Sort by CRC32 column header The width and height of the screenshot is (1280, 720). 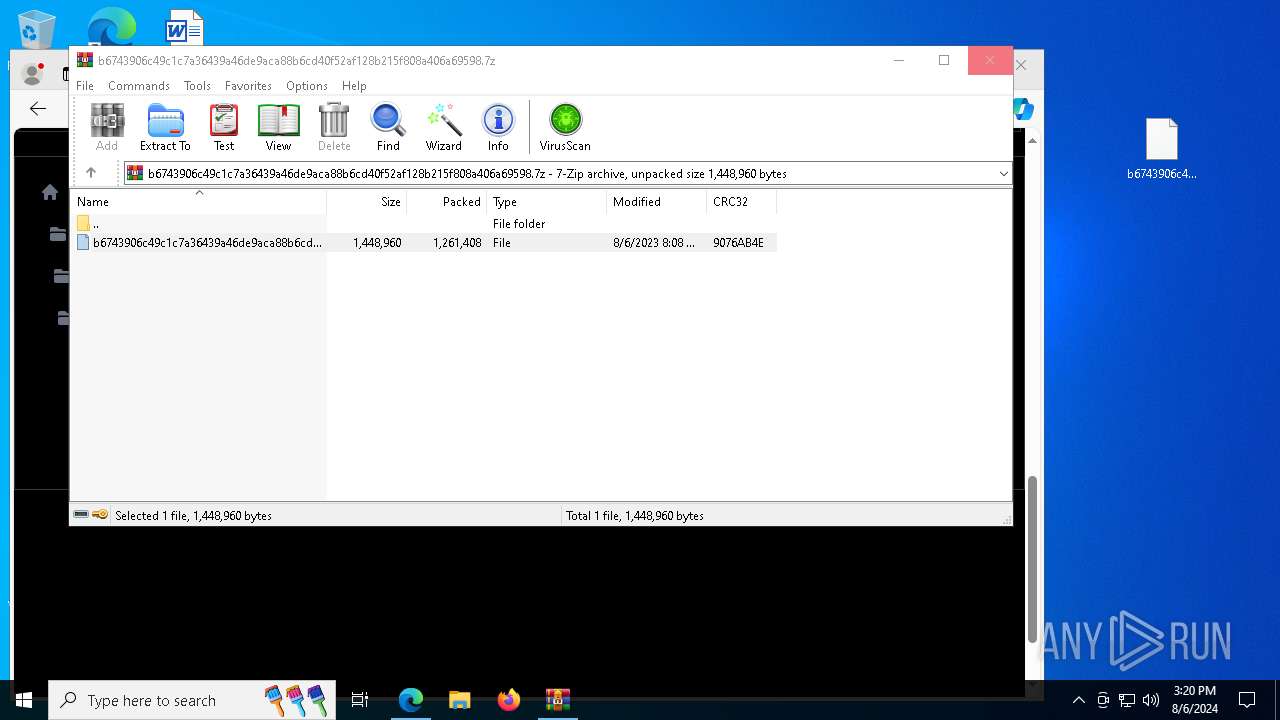pyautogui.click(x=741, y=202)
